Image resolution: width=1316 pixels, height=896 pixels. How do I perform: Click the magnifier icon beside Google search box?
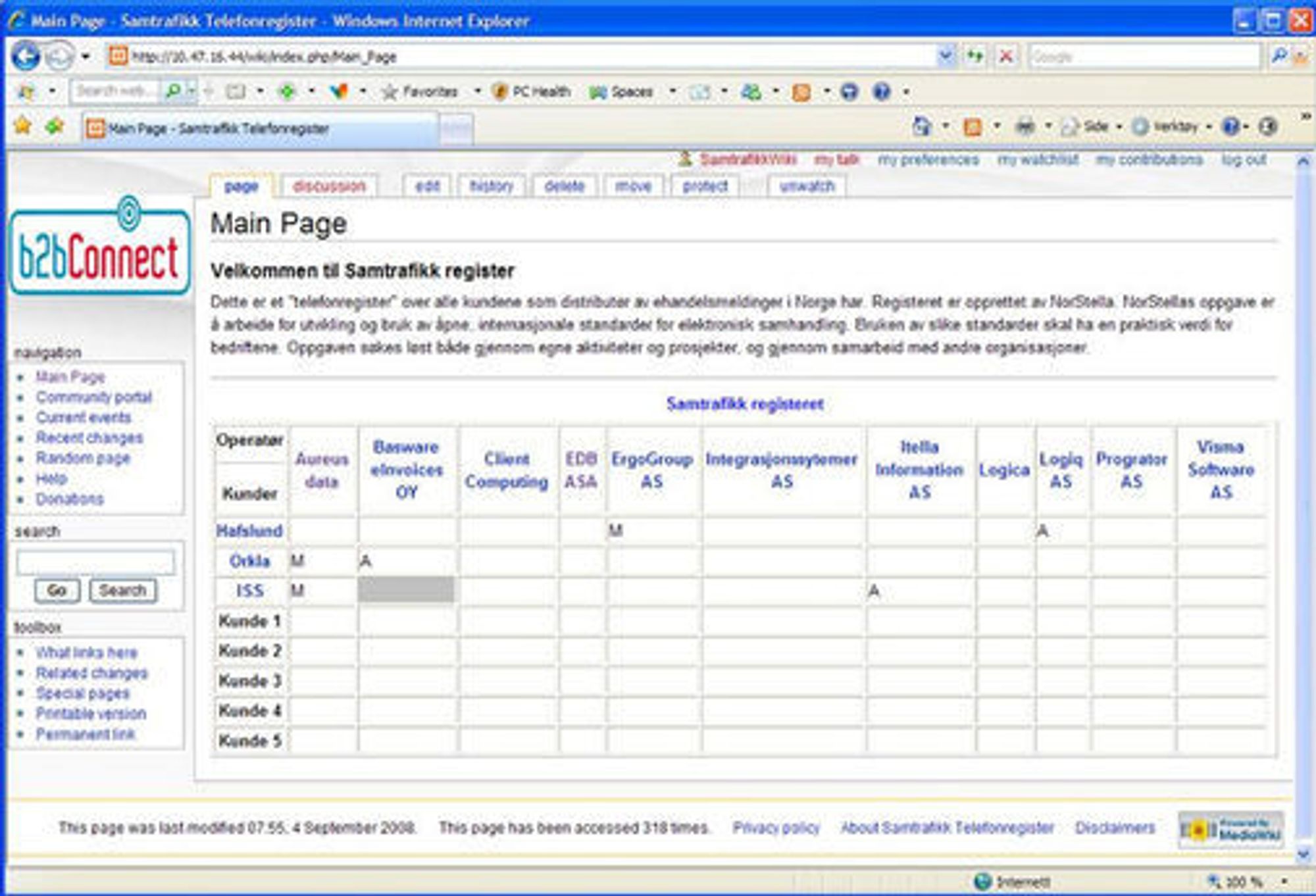pyautogui.click(x=1279, y=56)
